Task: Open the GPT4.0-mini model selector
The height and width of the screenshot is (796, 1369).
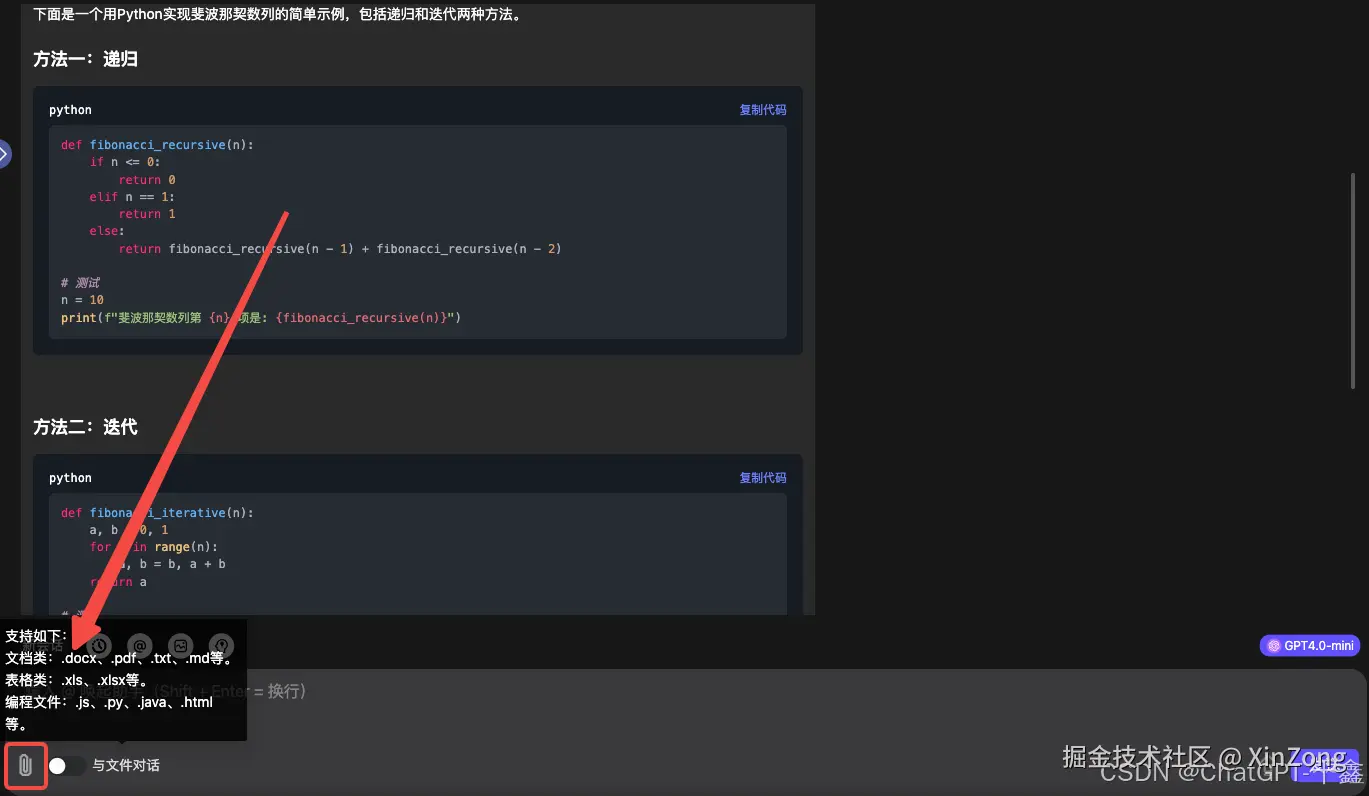Action: [x=1310, y=646]
